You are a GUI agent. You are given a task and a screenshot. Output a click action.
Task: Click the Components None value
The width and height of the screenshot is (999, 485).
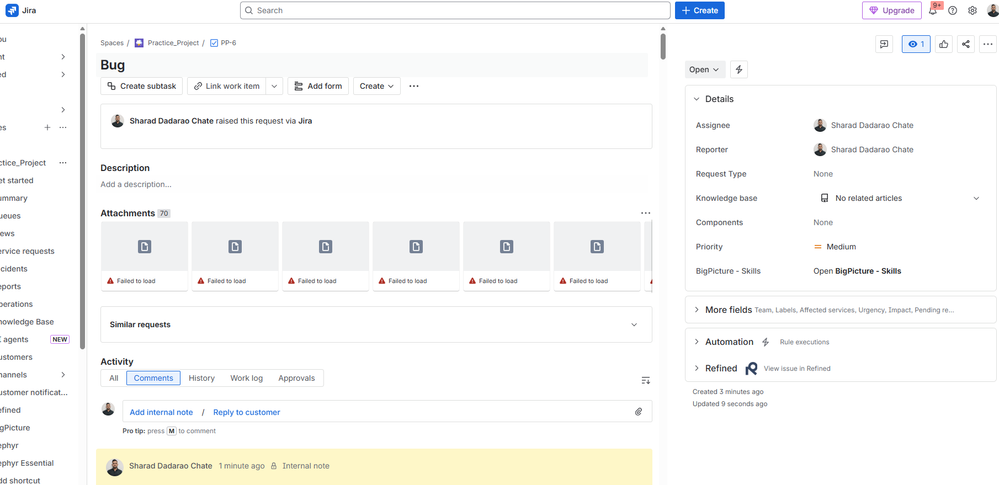(823, 222)
